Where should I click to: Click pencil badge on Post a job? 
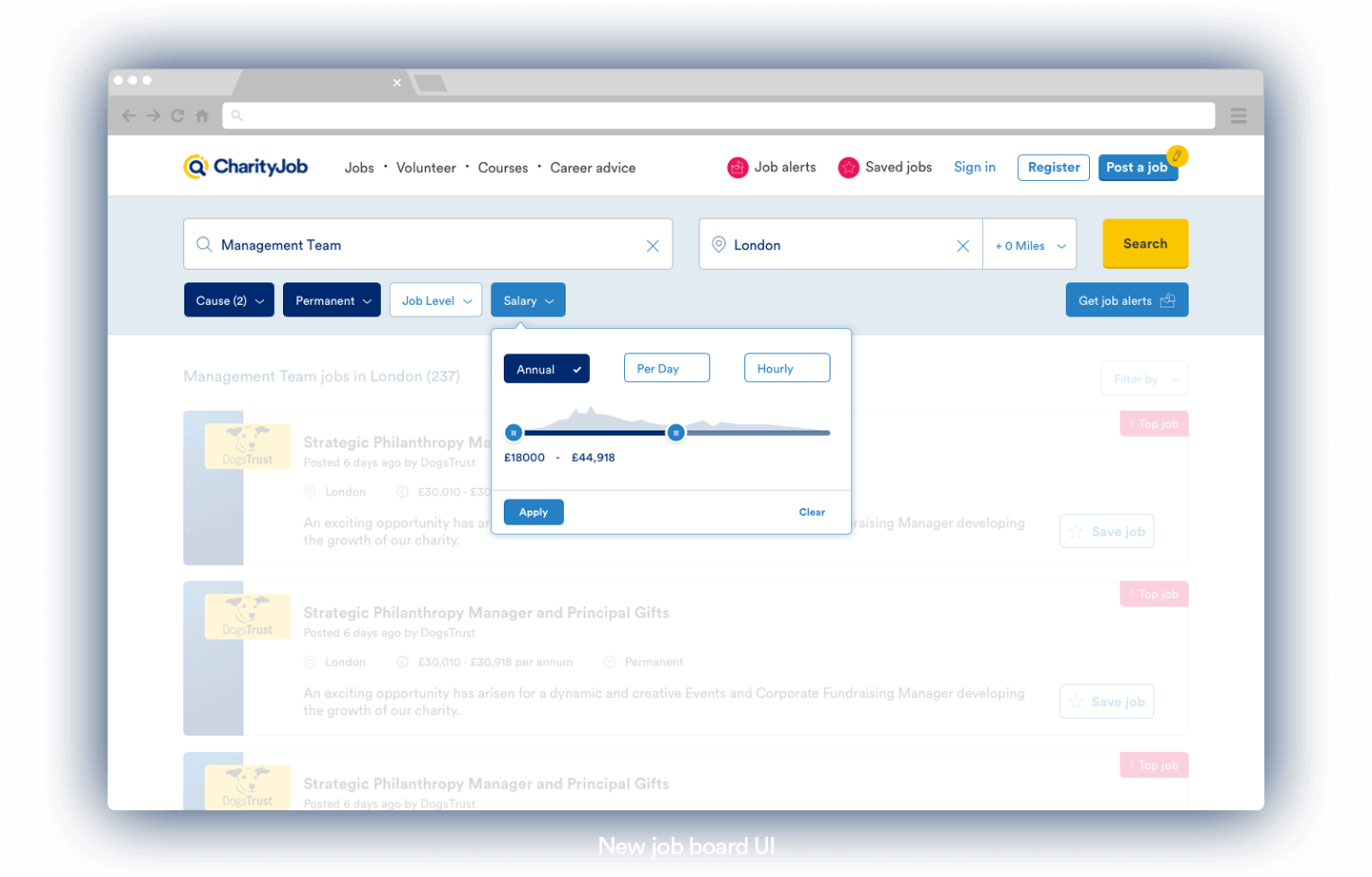(x=1178, y=155)
